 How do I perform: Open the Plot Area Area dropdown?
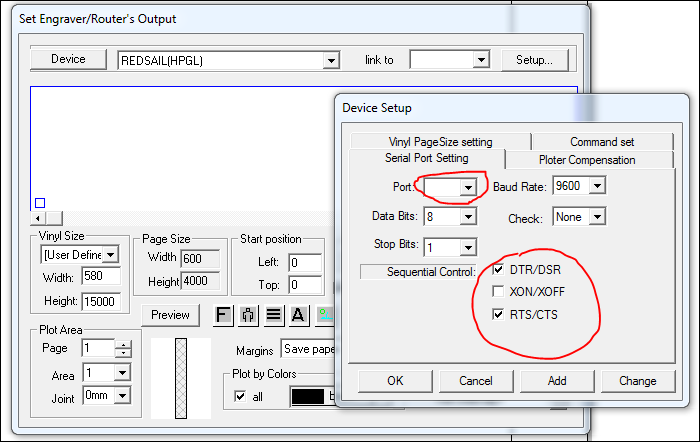pyautogui.click(x=122, y=372)
